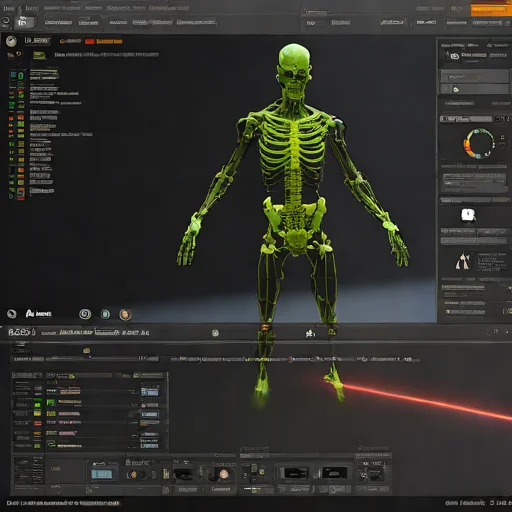Click the beige figure icon in properties panel
This screenshot has height=512, width=512.
coord(463,261)
